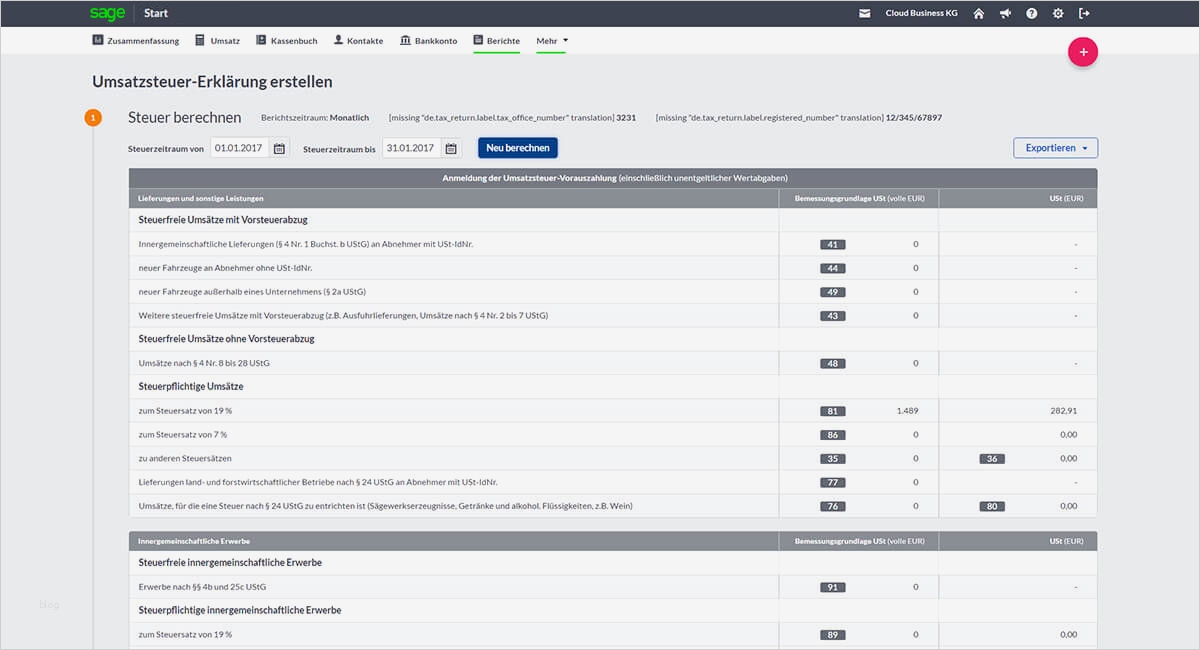
Task: Open calendar for Steuerzeitraum bis
Action: tap(451, 148)
